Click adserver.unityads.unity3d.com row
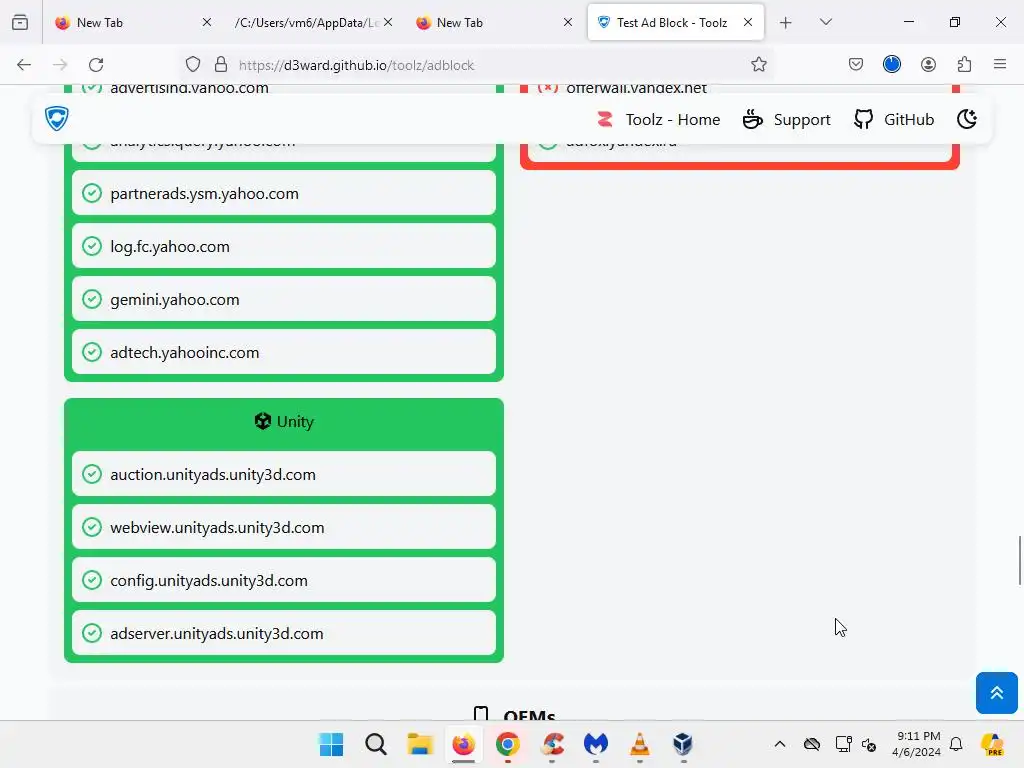Viewport: 1024px width, 768px height. pos(283,633)
